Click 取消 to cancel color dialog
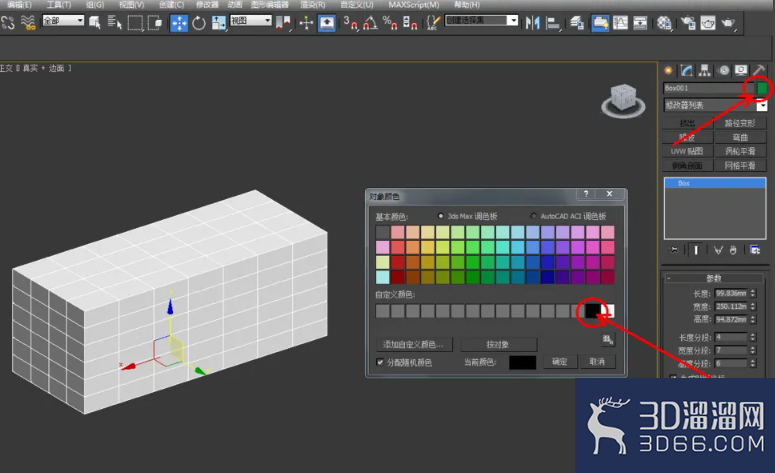Viewport: 775px width, 473px height. (597, 362)
